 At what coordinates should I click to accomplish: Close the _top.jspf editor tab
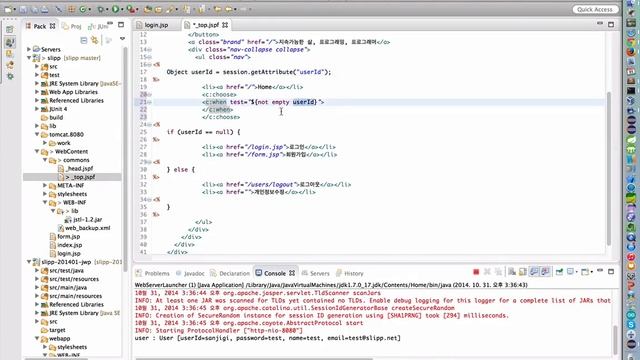[x=224, y=25]
